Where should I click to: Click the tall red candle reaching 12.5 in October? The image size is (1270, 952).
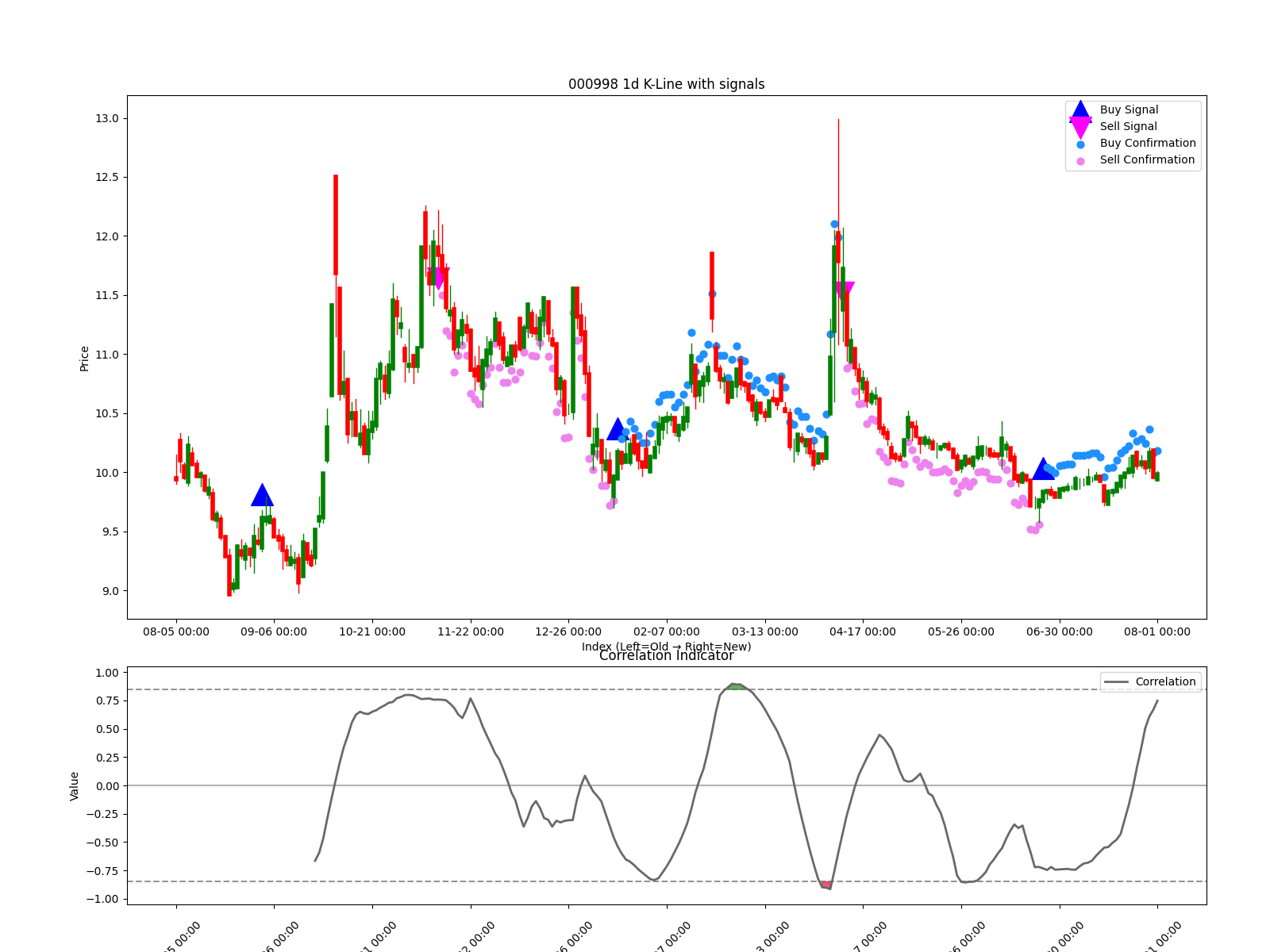pos(336,225)
